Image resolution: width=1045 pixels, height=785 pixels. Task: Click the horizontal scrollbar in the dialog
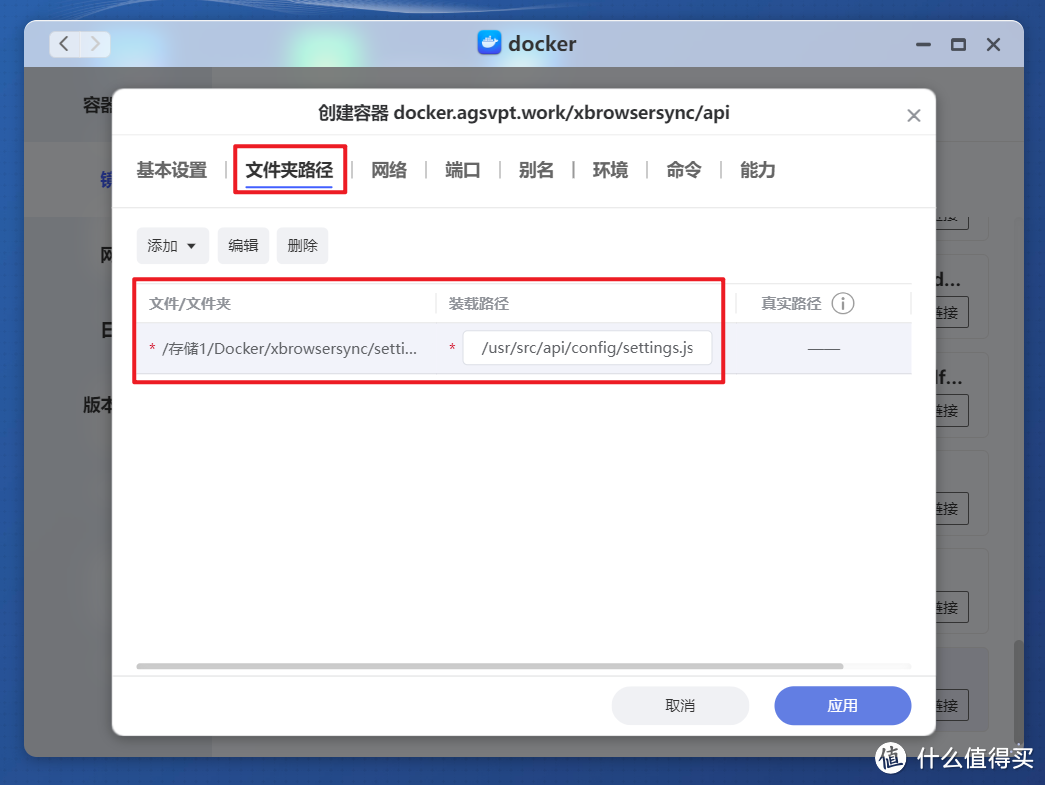click(490, 665)
